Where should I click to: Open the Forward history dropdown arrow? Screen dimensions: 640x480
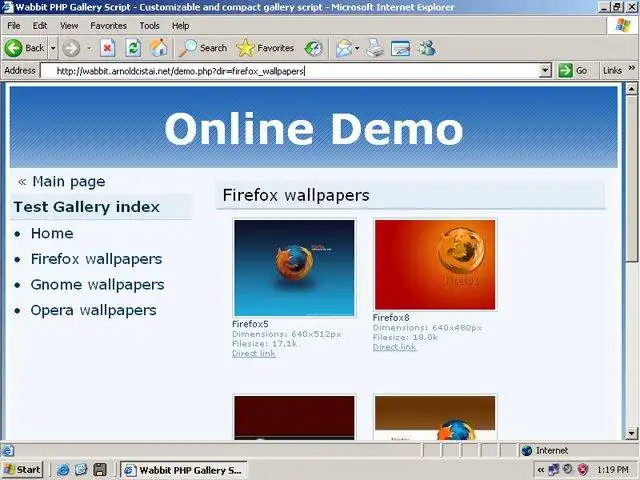pos(89,48)
